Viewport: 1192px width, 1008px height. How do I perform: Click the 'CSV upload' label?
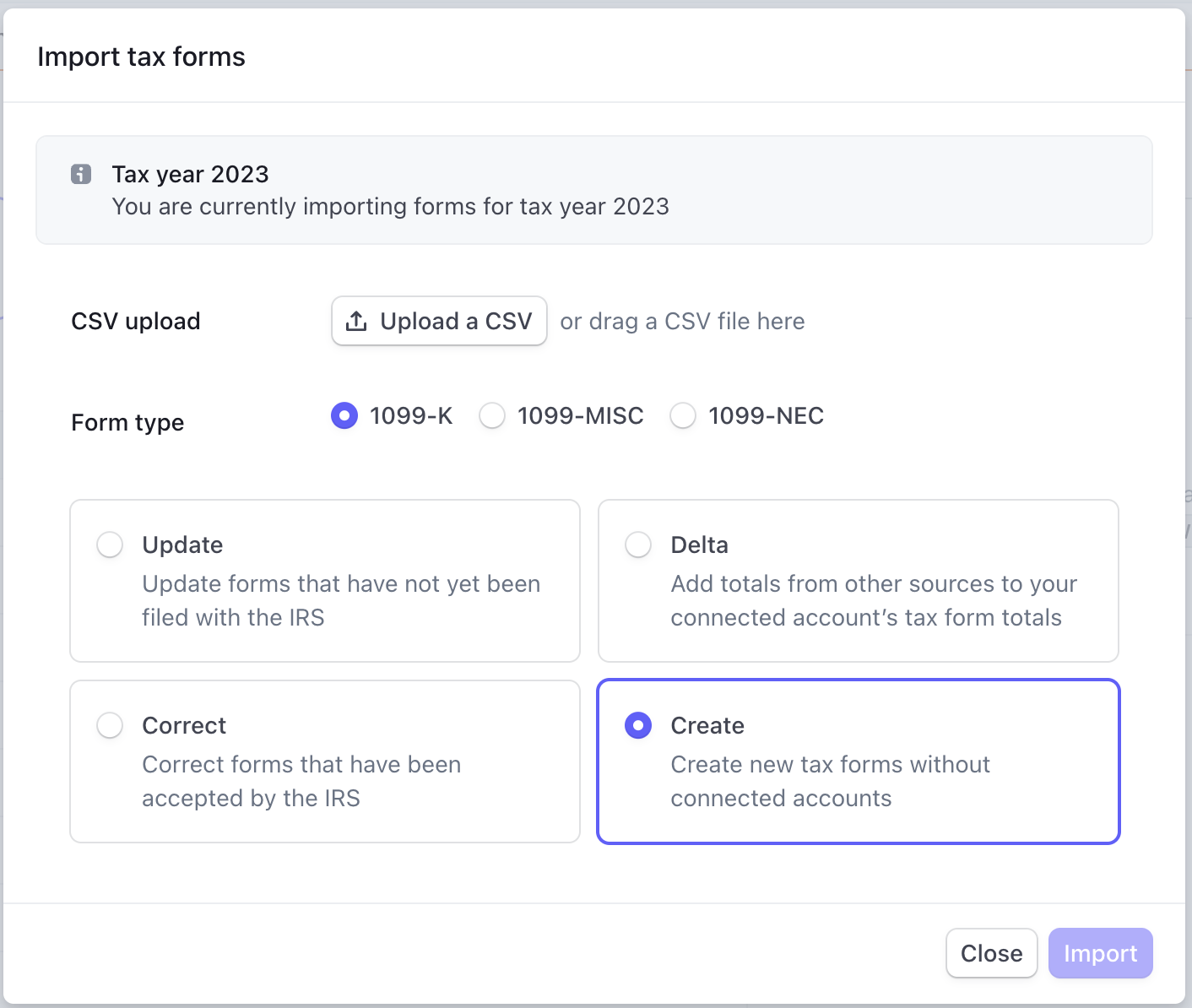136,322
